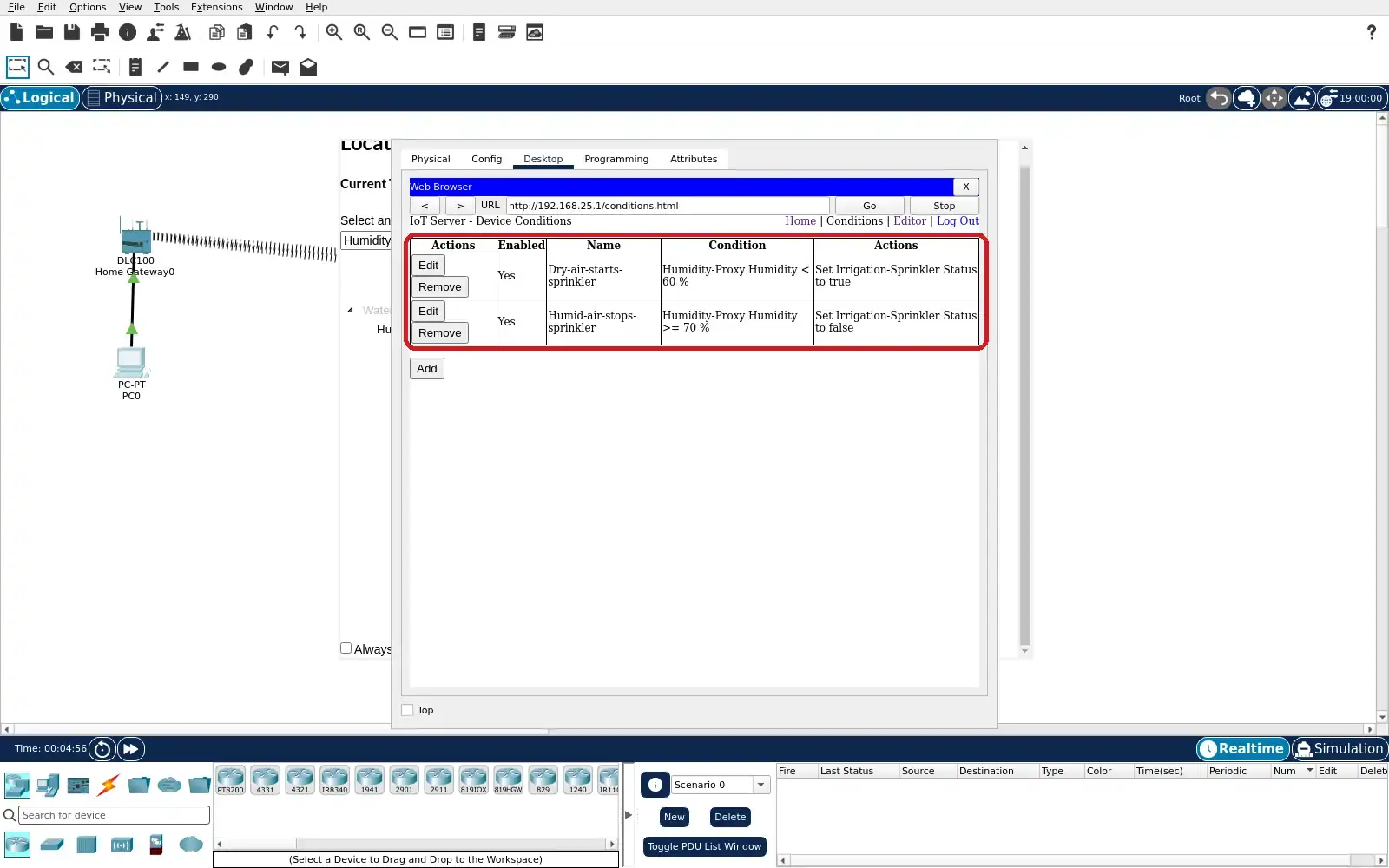The height and width of the screenshot is (868, 1389).
Task: Select the Connections lightning bolt category
Action: (109, 786)
